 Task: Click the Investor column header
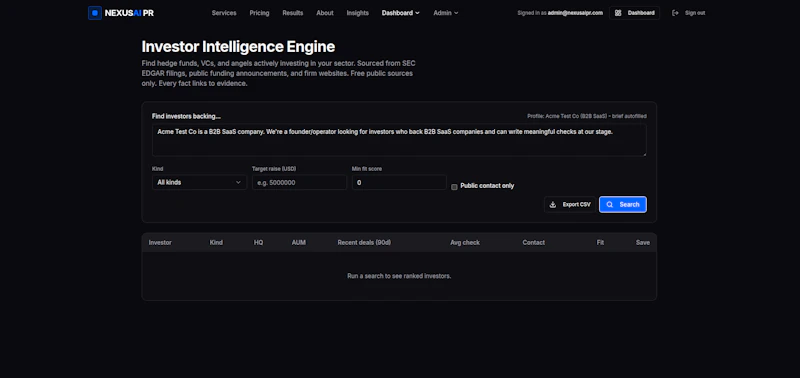tap(160, 243)
